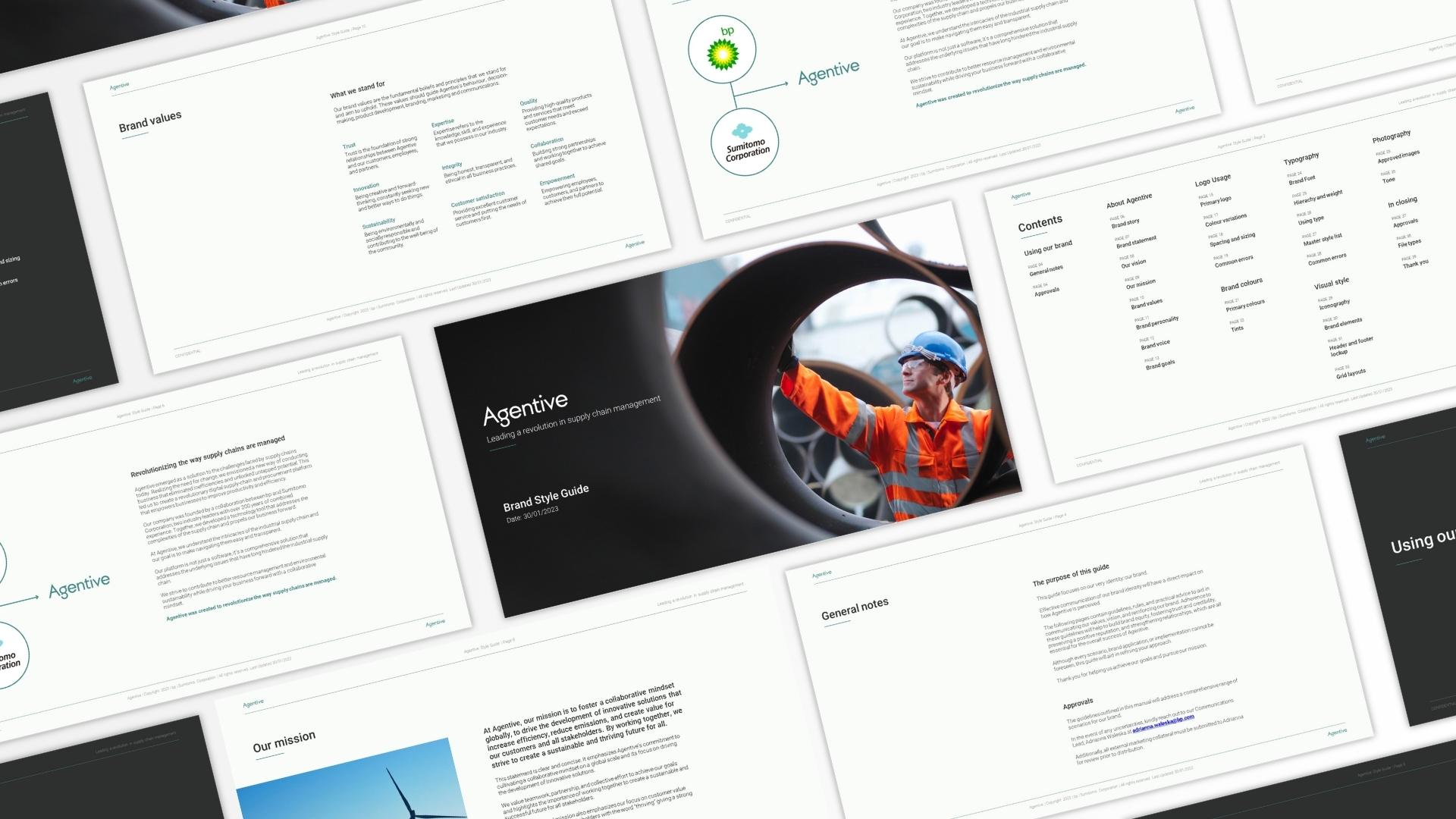Click the Brand Style Guide title text

coord(545,497)
